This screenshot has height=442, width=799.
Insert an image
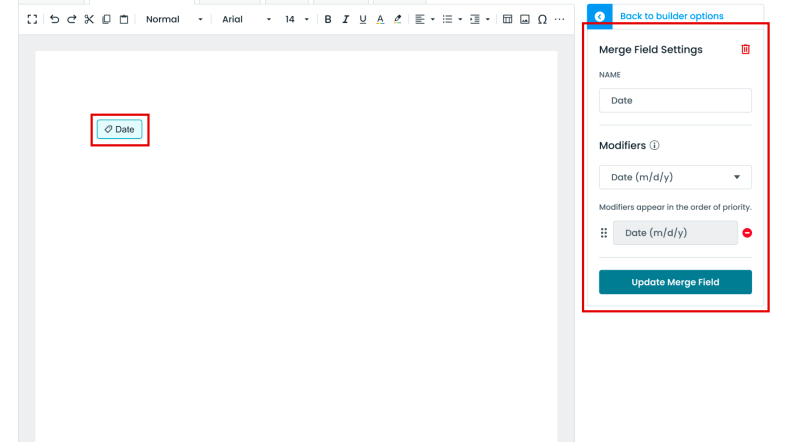pos(524,19)
